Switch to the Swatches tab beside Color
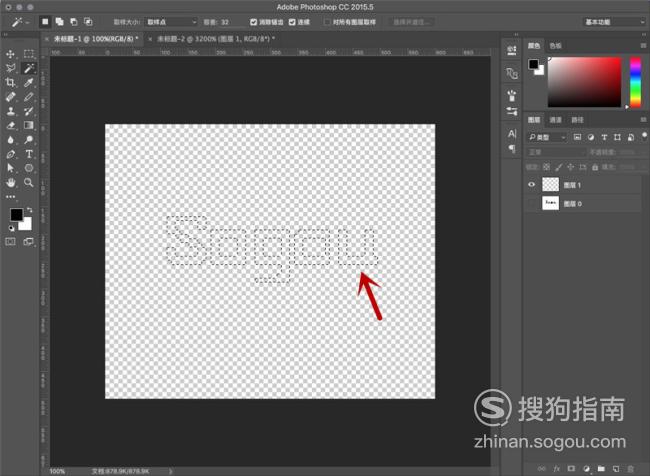 click(555, 46)
